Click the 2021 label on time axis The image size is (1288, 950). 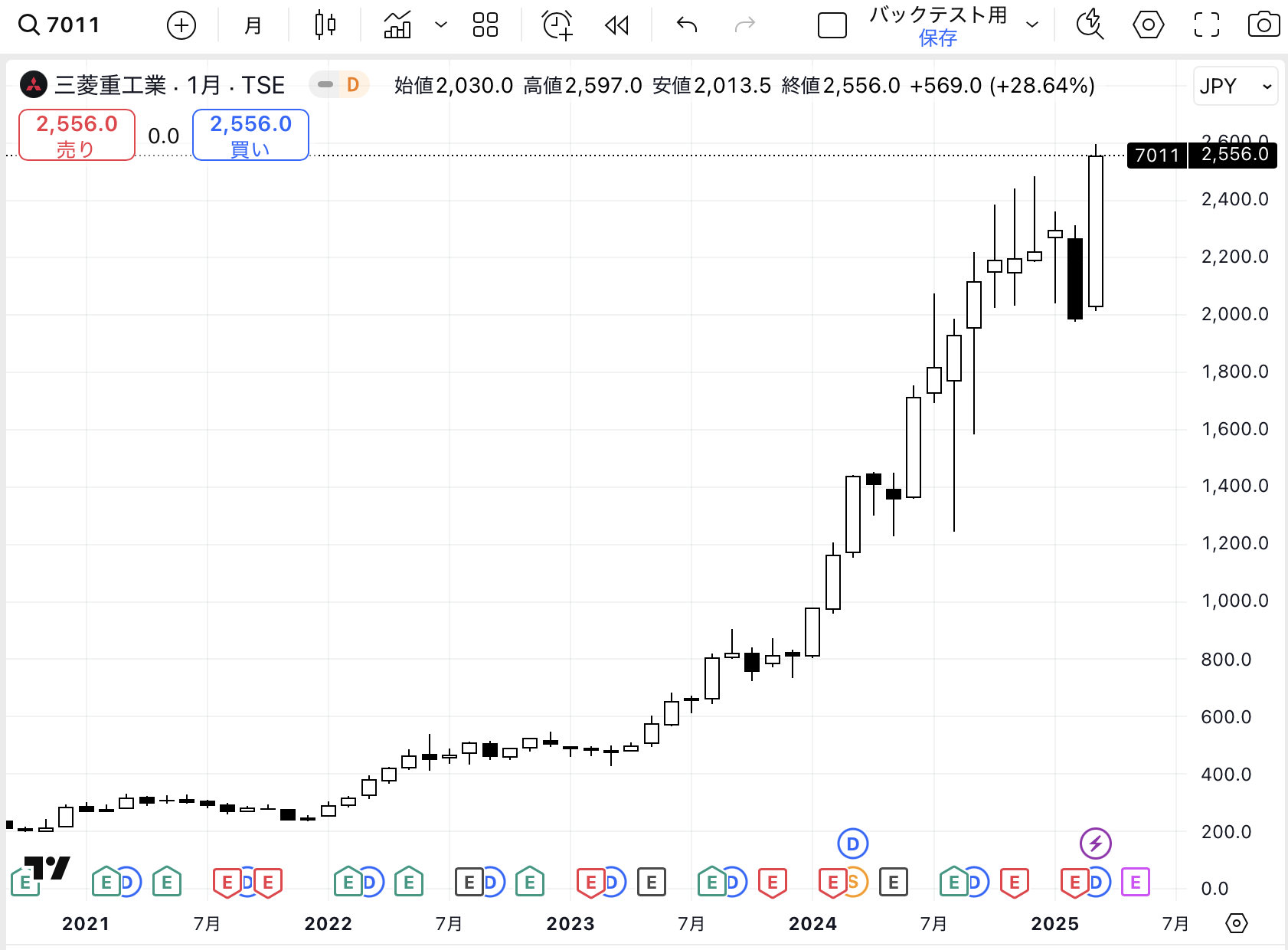coord(86,924)
